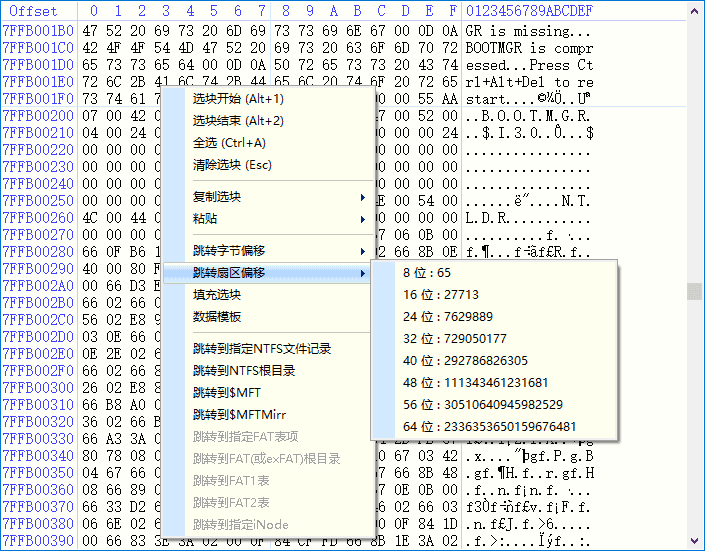
Task: Choose 选块开始 (Alt+1) in context menu
Action: tap(238, 99)
